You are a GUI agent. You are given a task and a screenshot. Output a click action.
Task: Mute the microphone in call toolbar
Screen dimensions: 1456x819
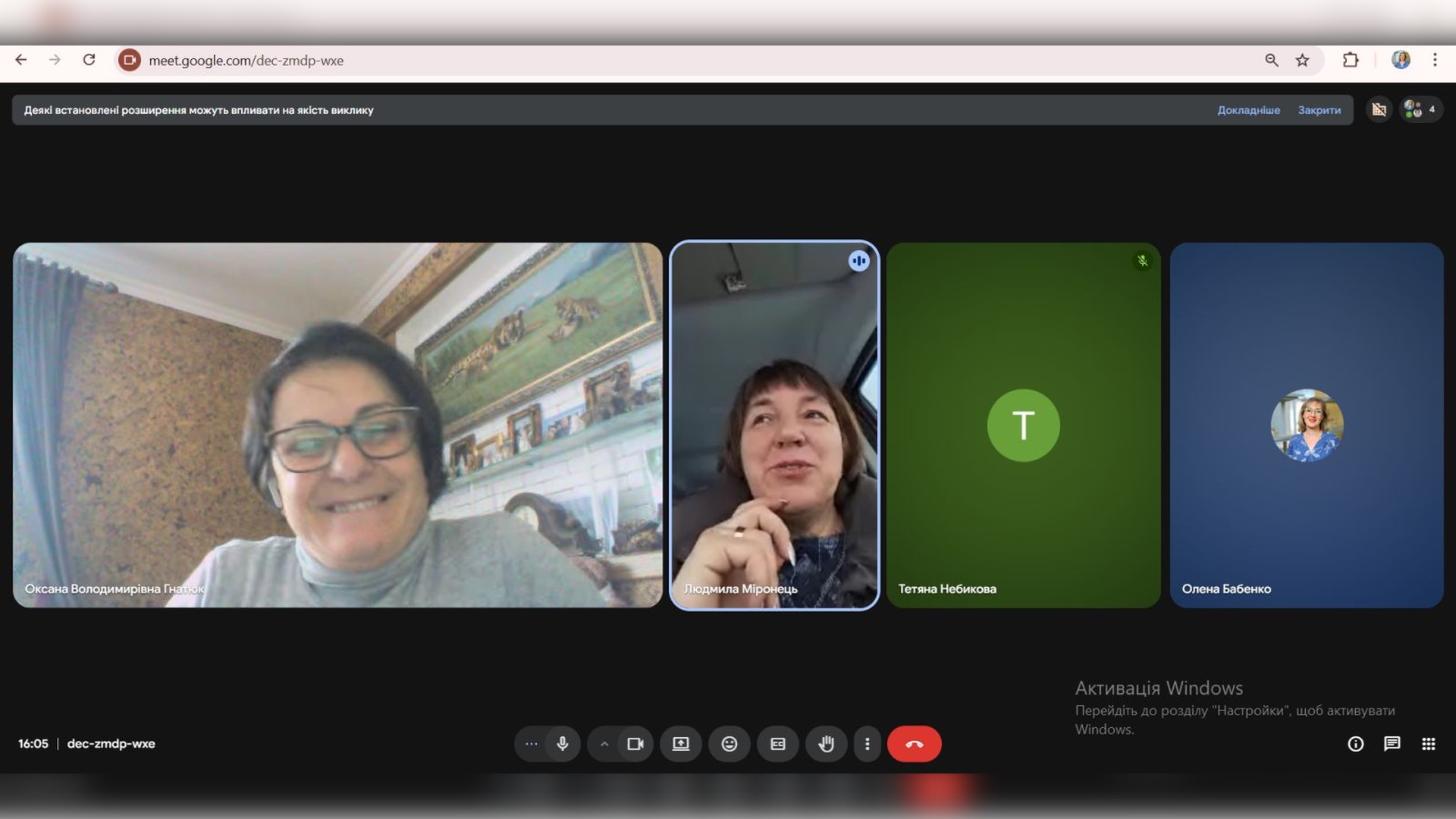[562, 744]
